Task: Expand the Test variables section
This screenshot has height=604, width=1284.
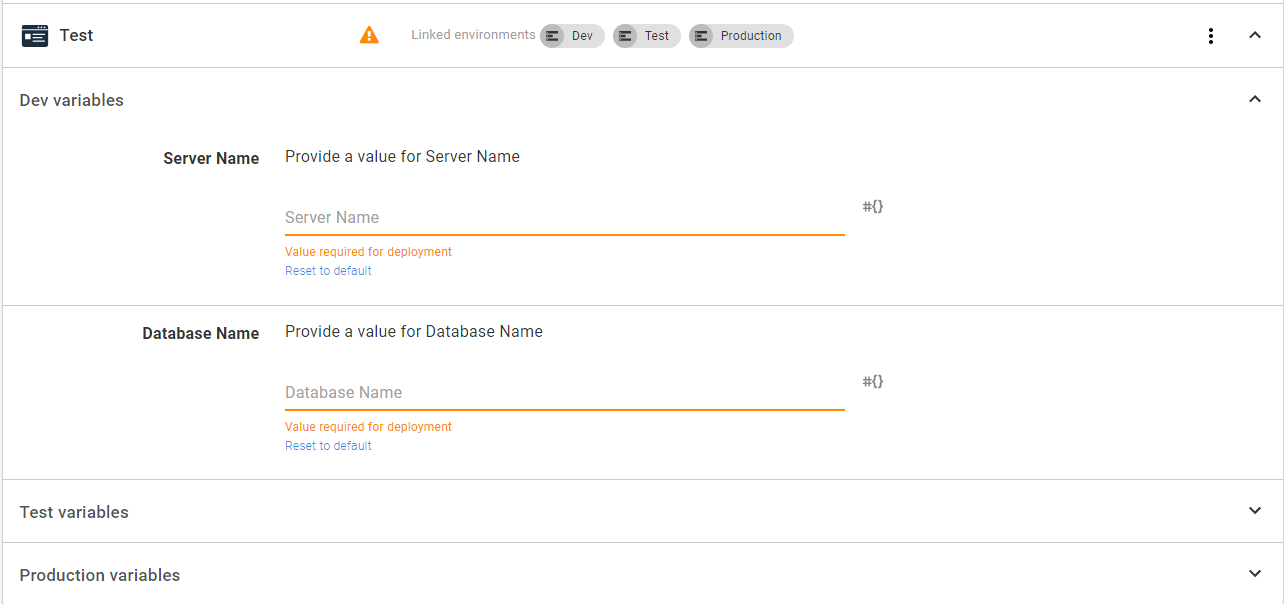Action: 1255,511
